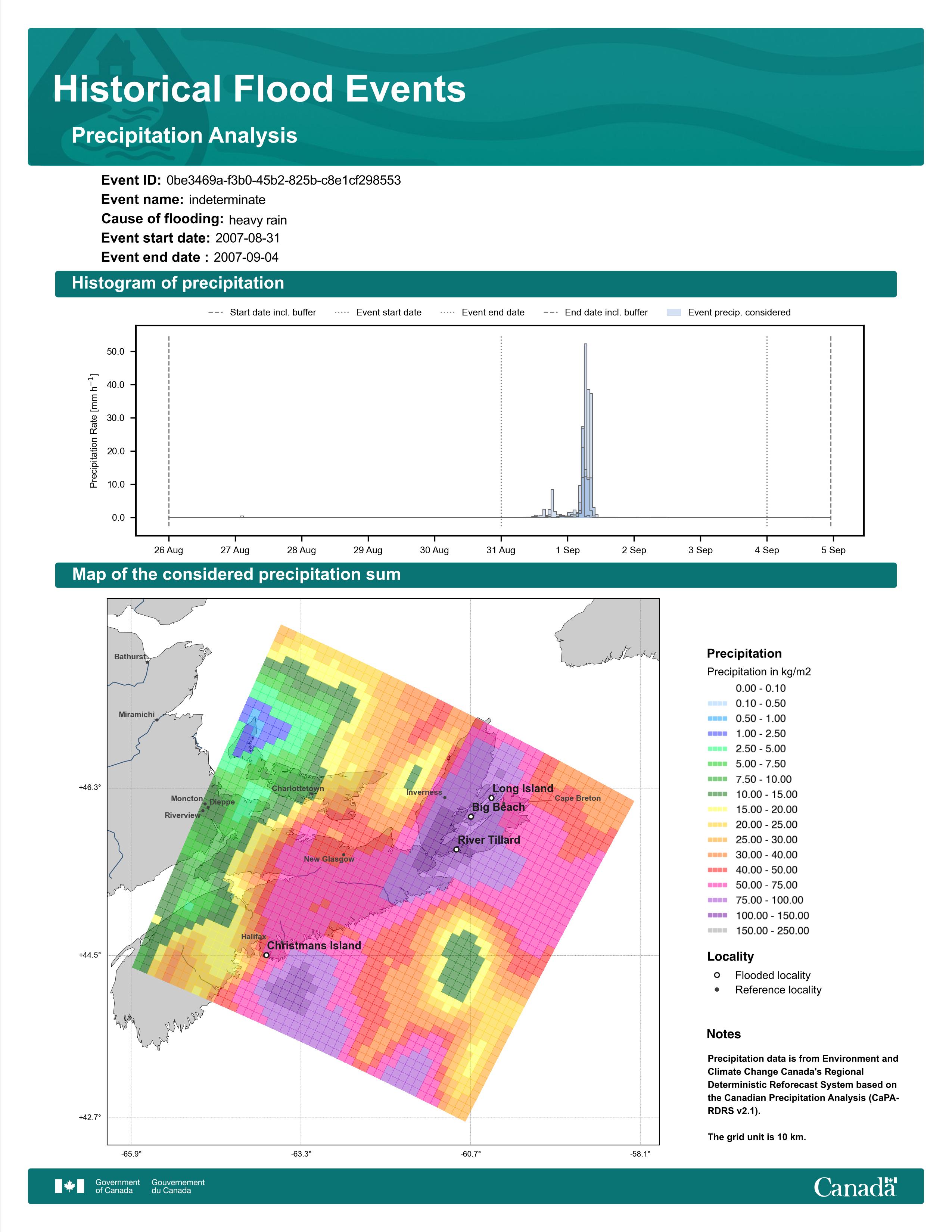Viewport: 952px width, 1232px height.
Task: Click the Canada wordmark in footer
Action: [855, 1187]
